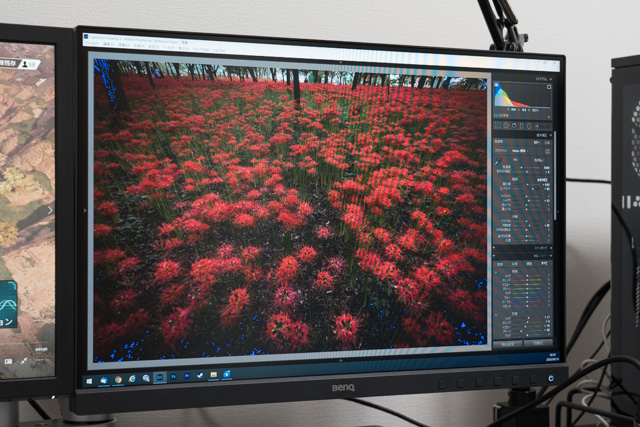This screenshot has height=427, width=640.
Task: Open Photoshop from the Windows taskbar
Action: click(x=173, y=376)
